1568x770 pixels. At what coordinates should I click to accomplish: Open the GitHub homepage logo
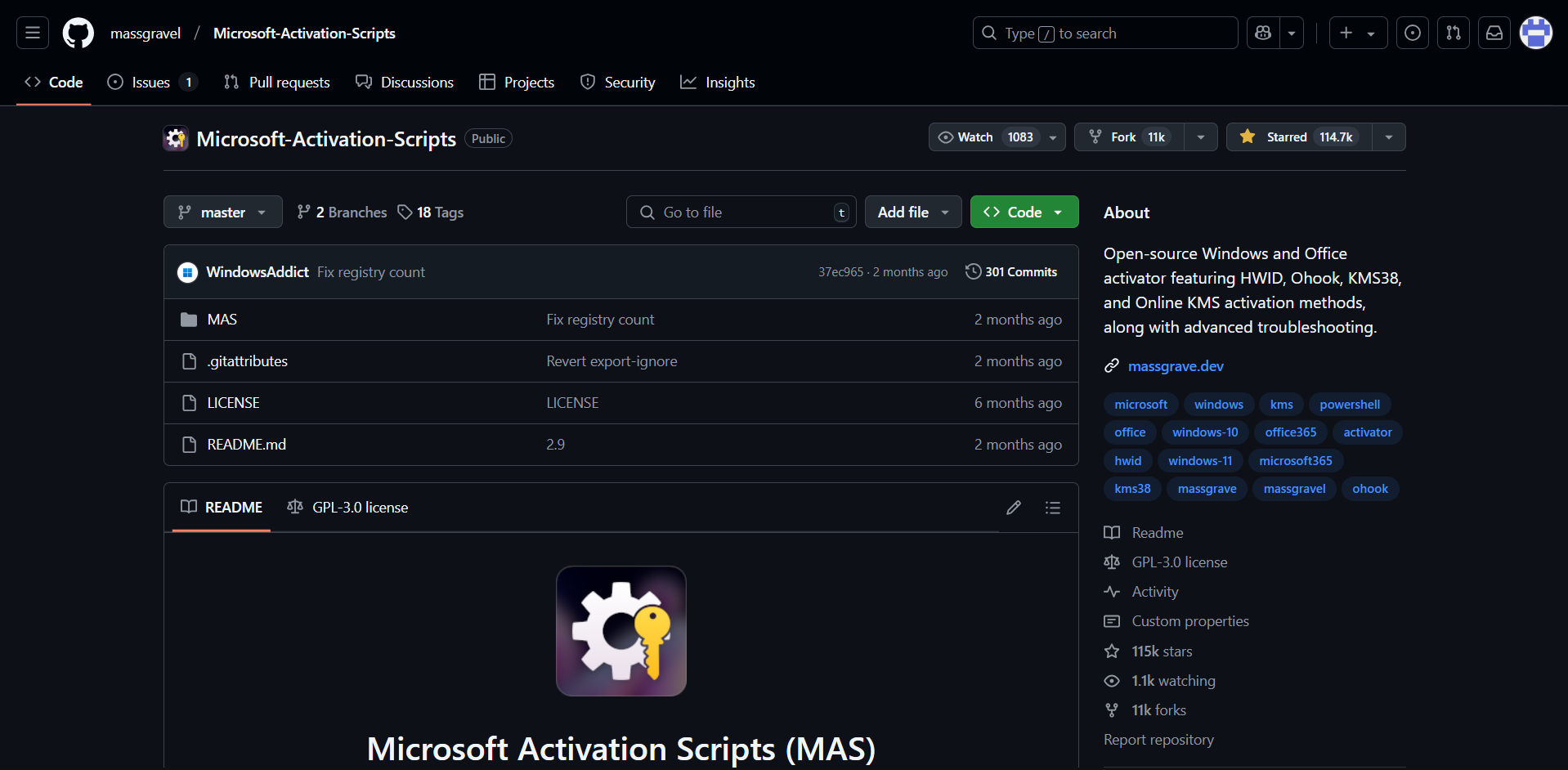click(78, 34)
